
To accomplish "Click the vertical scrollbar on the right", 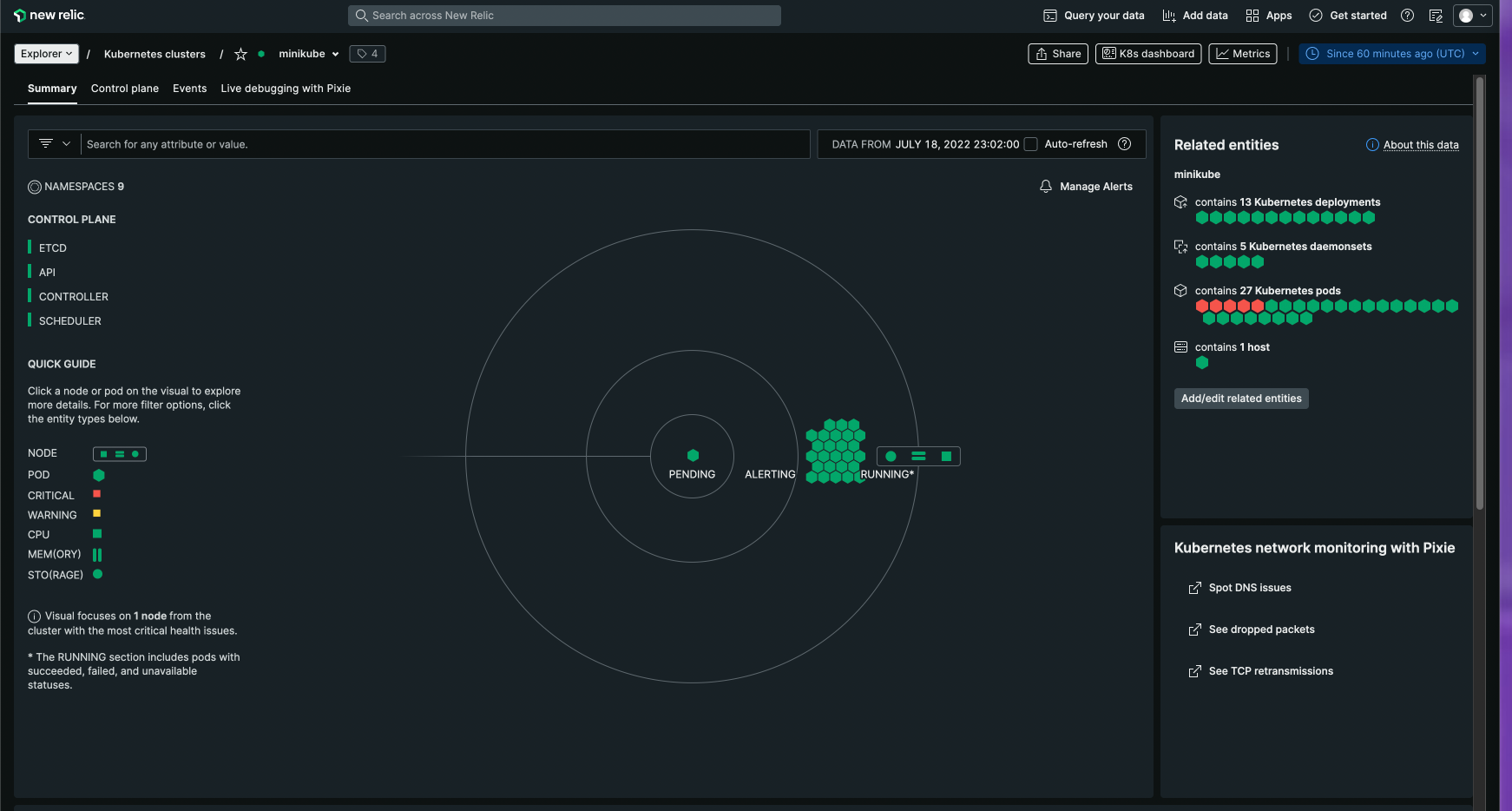I will (x=1480, y=293).
